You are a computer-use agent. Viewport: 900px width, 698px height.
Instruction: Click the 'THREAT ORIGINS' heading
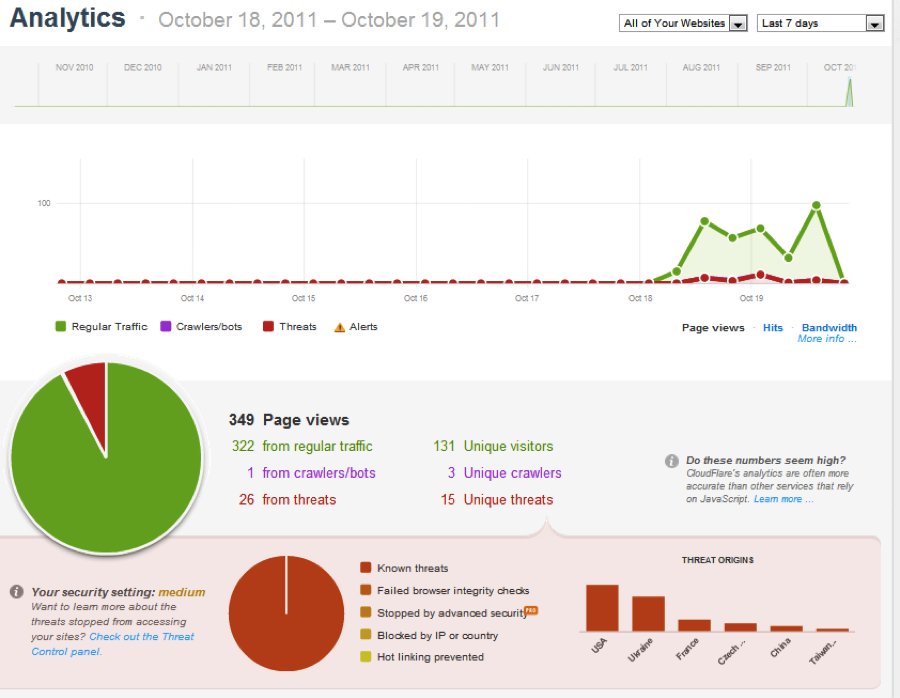[717, 560]
